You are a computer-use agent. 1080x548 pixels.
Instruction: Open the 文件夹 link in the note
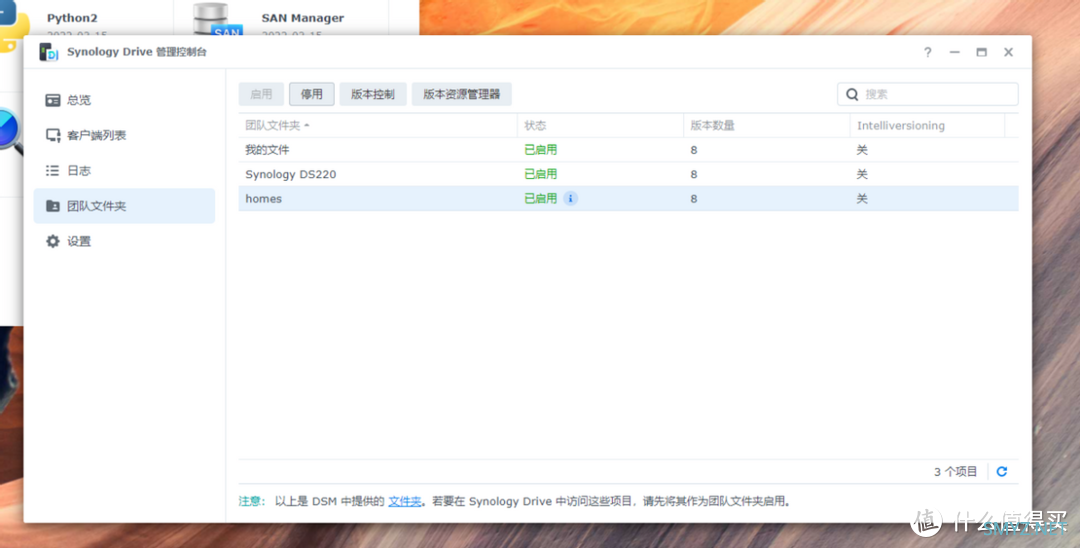coord(404,501)
